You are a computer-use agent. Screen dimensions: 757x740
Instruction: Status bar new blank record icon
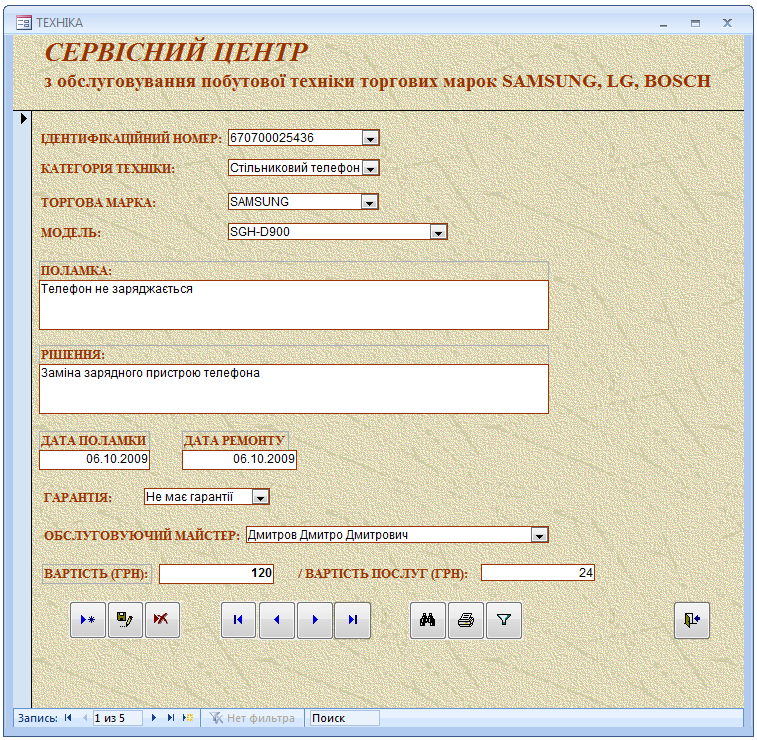coord(187,718)
